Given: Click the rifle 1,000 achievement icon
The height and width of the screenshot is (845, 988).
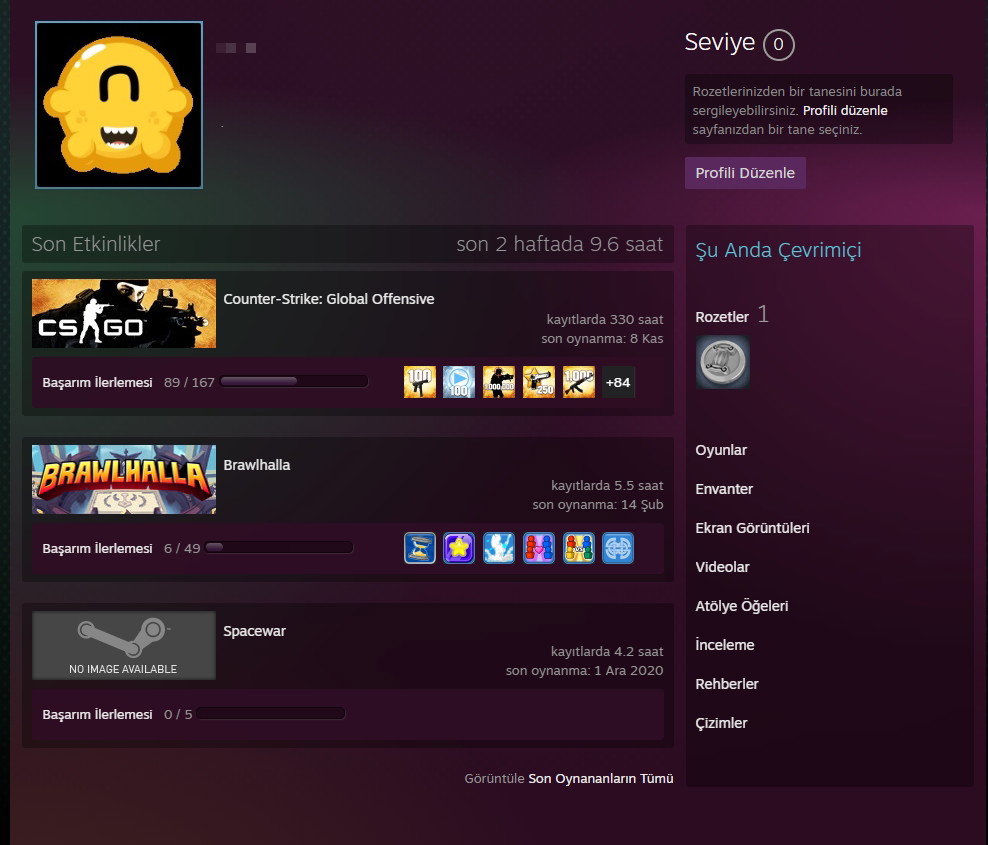Looking at the screenshot, I should (x=578, y=382).
